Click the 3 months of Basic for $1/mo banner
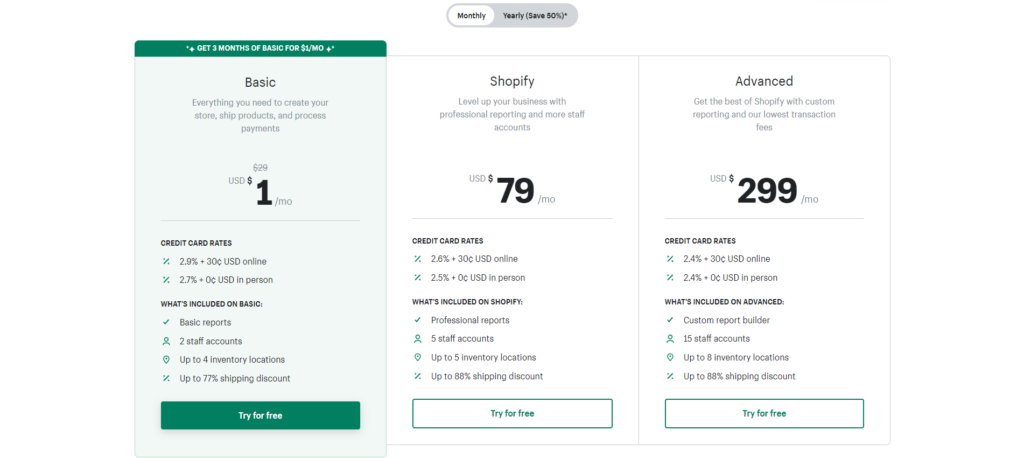The height and width of the screenshot is (458, 1024). click(x=260, y=48)
